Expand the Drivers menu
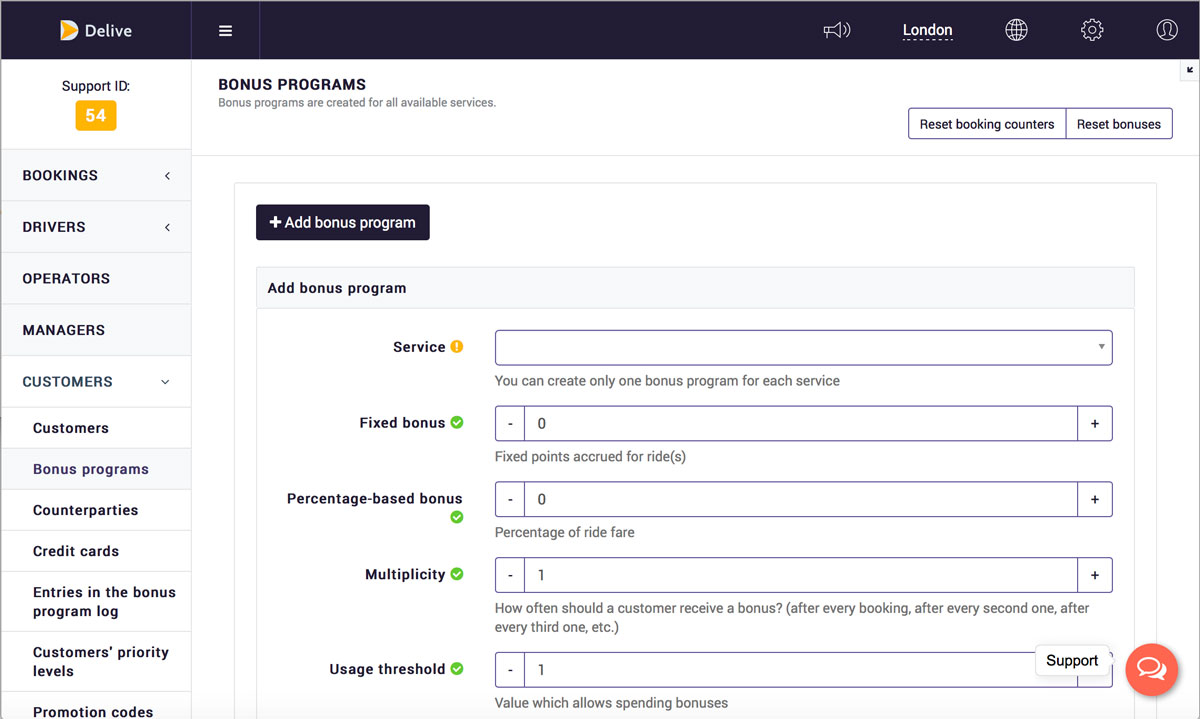This screenshot has width=1200, height=719. (x=96, y=227)
